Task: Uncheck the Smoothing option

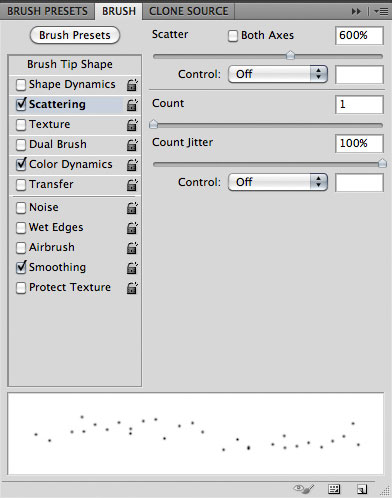Action: [21, 267]
